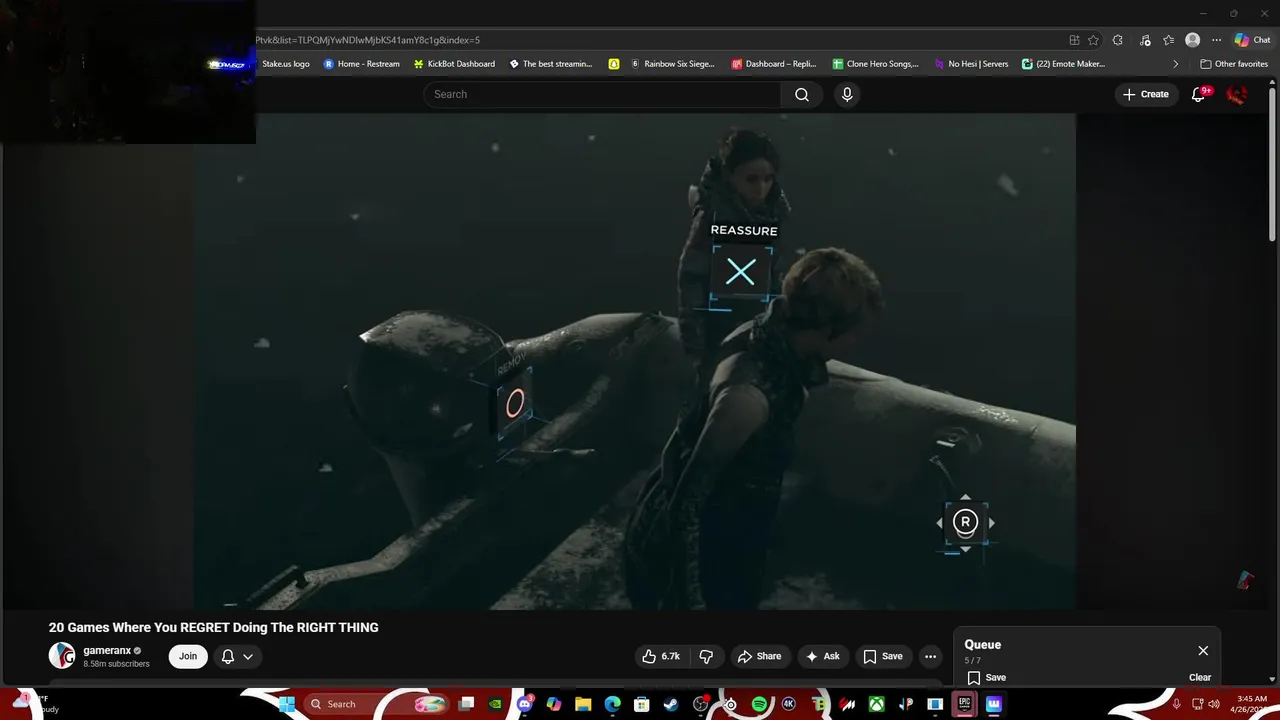Open the gameranx channel name link
This screenshot has height=720, width=1280.
point(107,650)
